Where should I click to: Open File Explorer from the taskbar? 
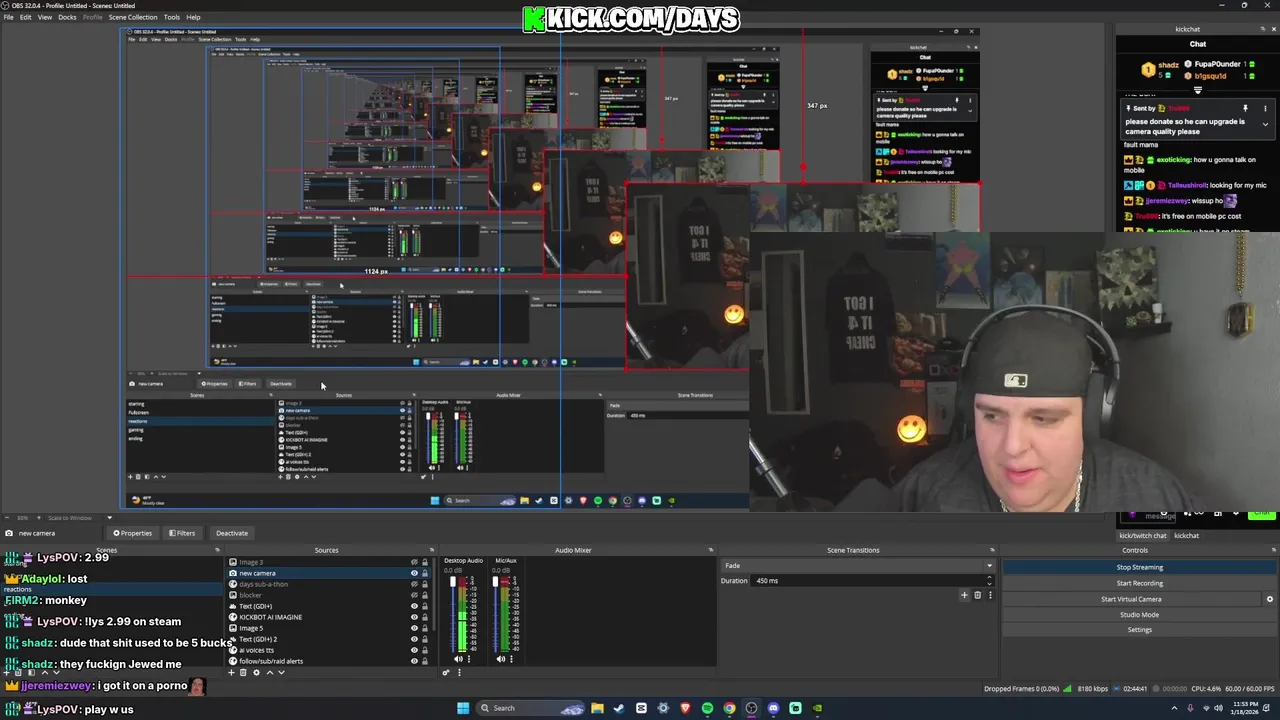[x=597, y=708]
